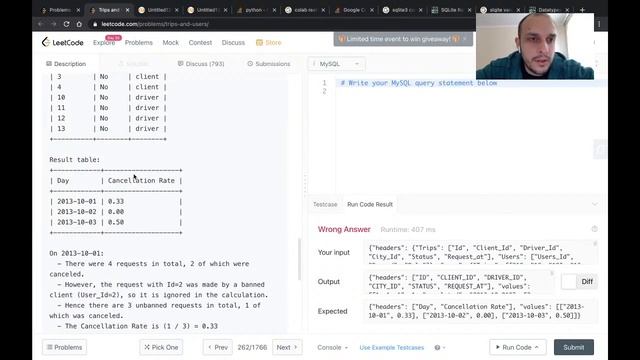Click the '2013-10-01' result table row
The height and width of the screenshot is (360, 640).
[116, 201]
